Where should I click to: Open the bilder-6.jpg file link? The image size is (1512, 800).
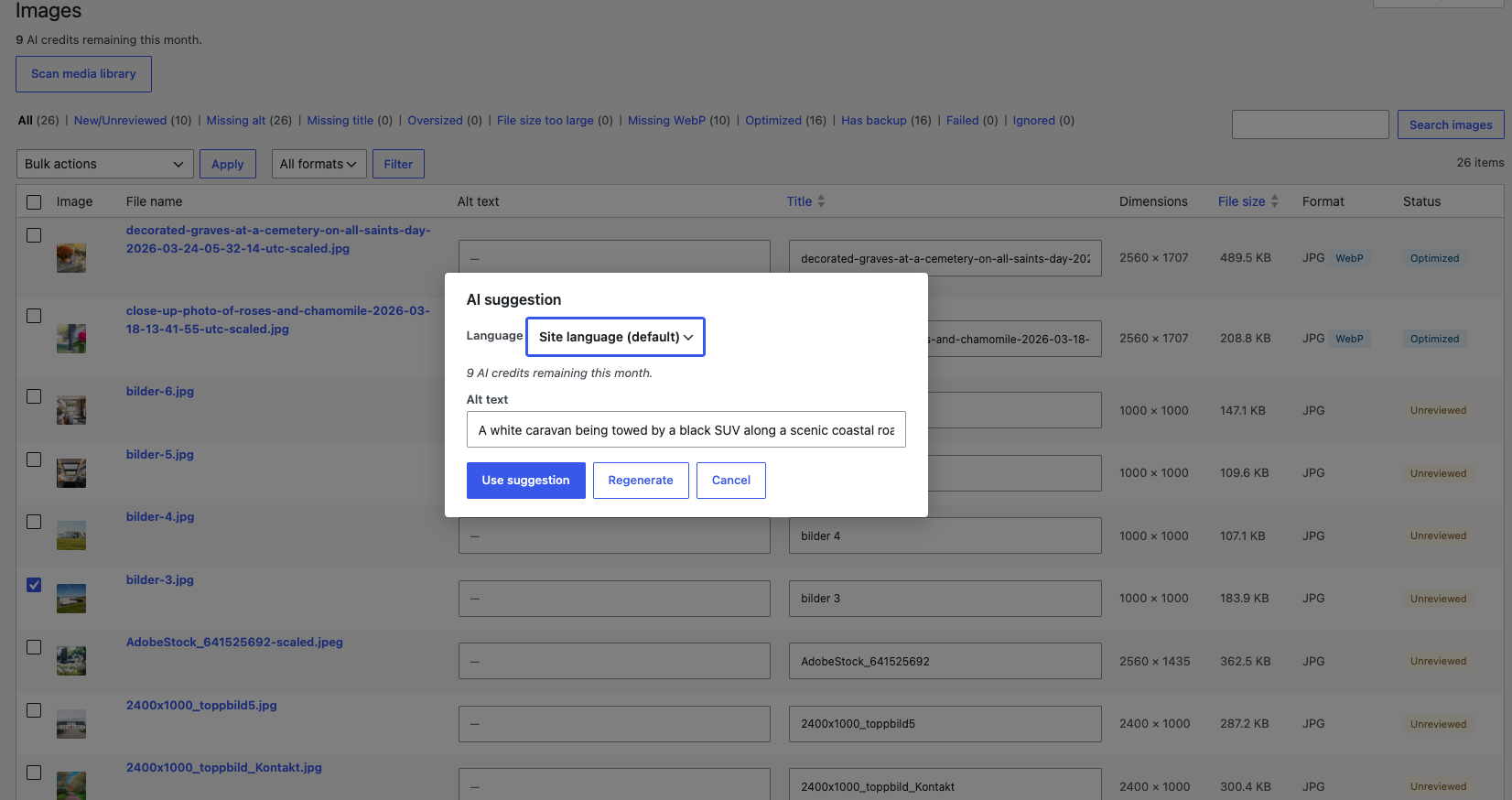[x=160, y=392]
